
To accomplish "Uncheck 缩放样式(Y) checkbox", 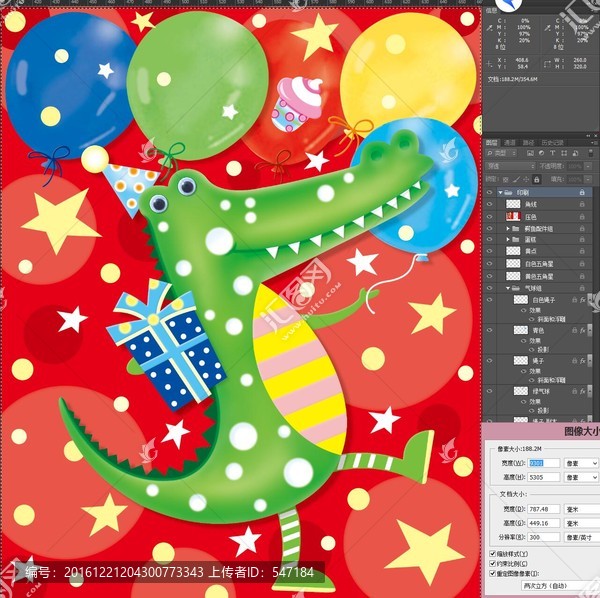I will tap(493, 554).
